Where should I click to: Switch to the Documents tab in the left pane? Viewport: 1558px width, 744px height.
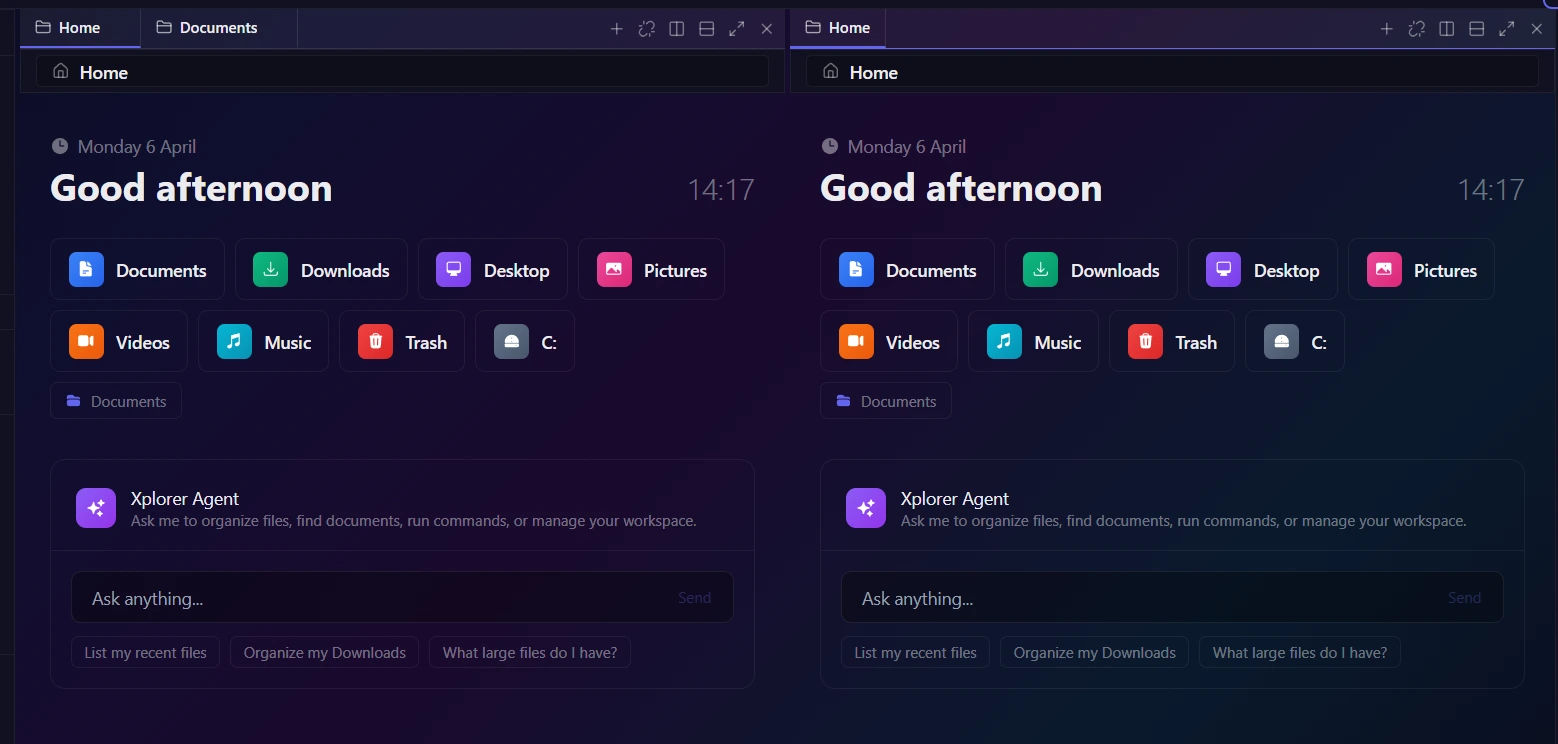pos(219,28)
